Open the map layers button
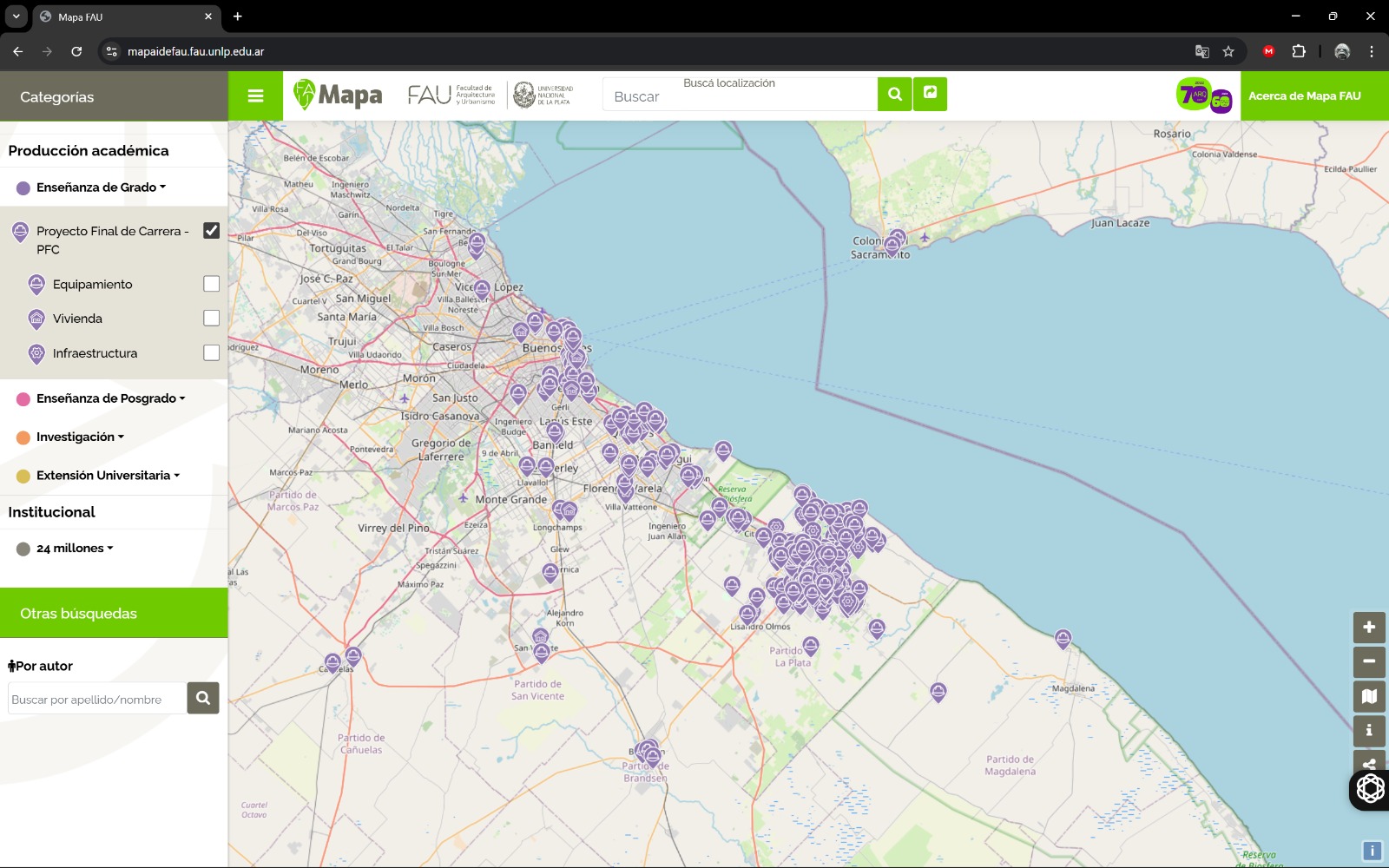Image resolution: width=1389 pixels, height=868 pixels. tap(1369, 697)
